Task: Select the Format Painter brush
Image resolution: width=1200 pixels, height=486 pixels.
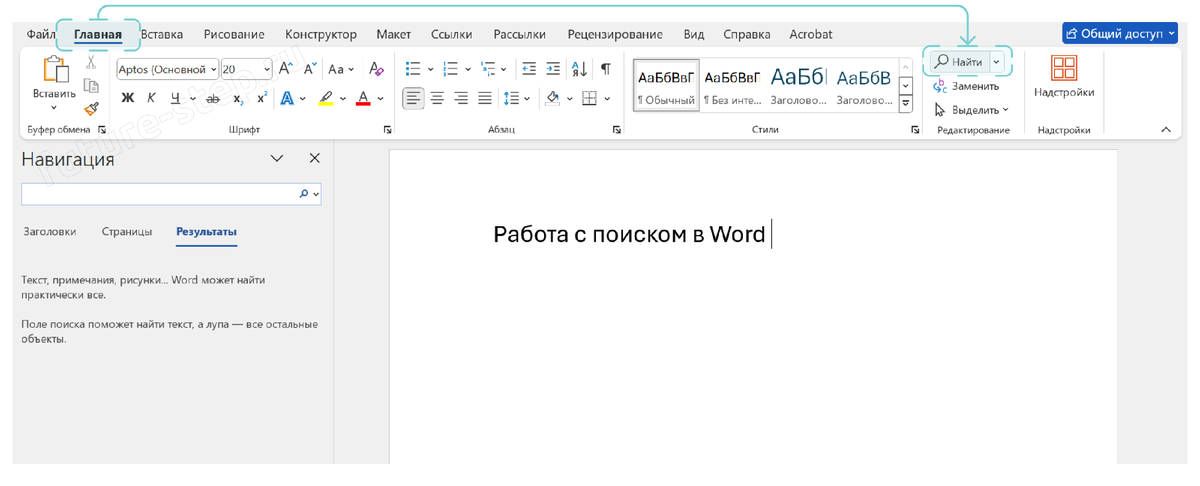Action: tap(91, 108)
